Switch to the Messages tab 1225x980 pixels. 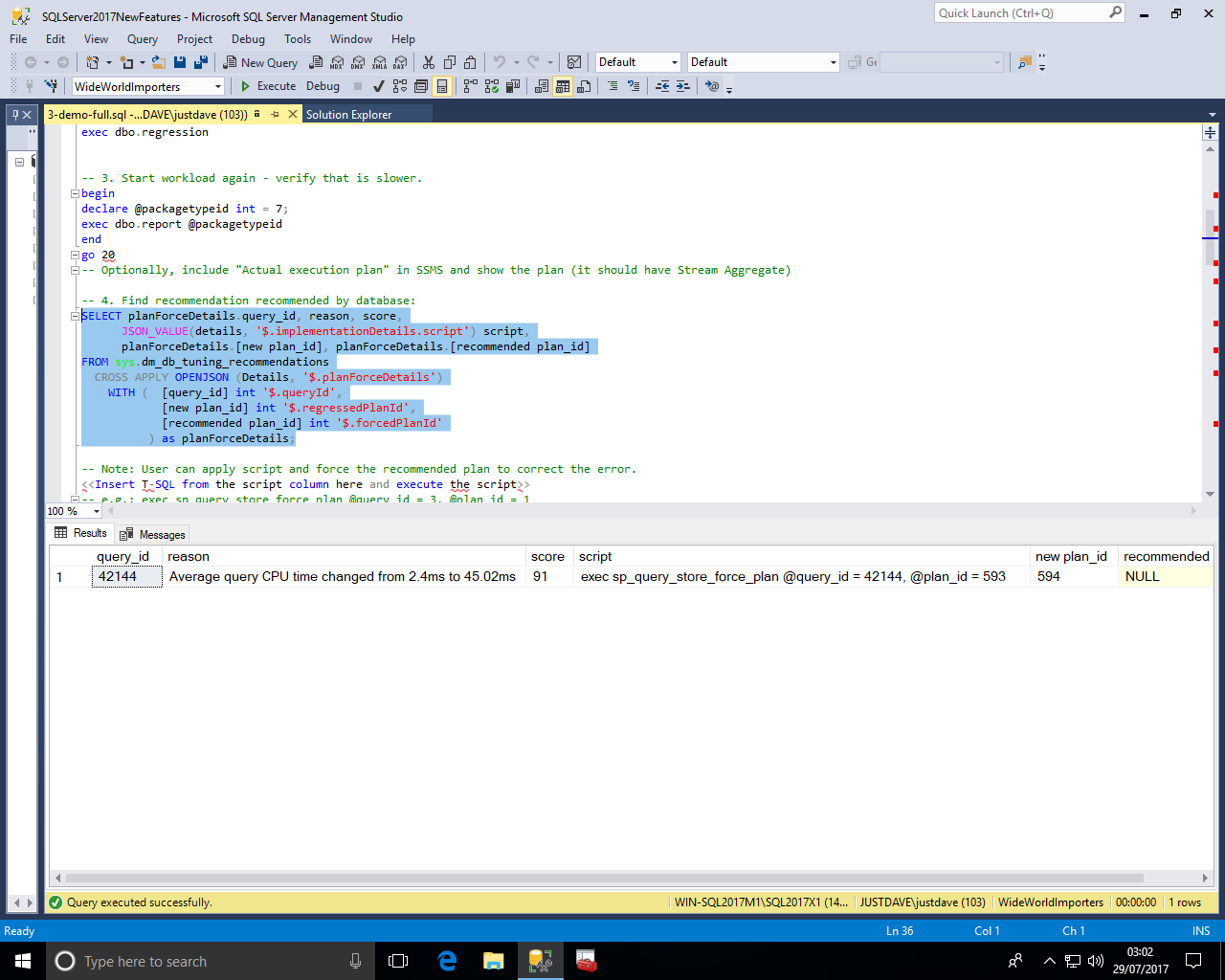[x=153, y=534]
